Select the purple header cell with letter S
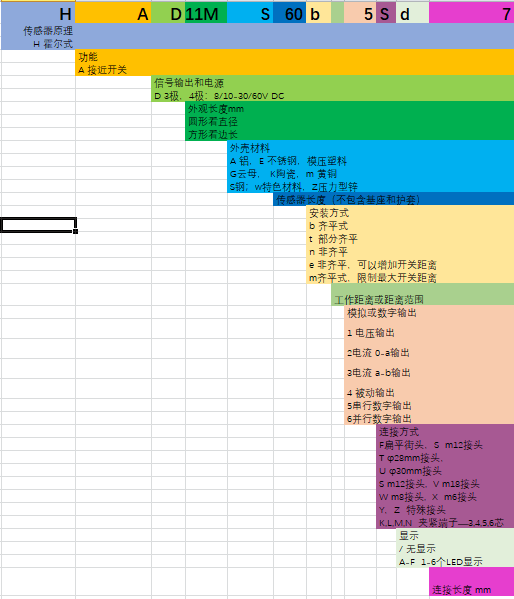 (386, 13)
